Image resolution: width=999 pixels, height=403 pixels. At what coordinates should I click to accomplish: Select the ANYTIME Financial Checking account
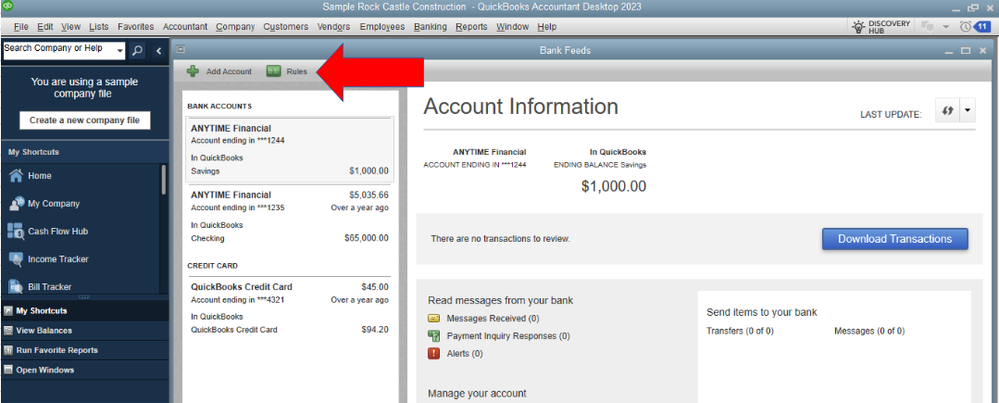289,216
